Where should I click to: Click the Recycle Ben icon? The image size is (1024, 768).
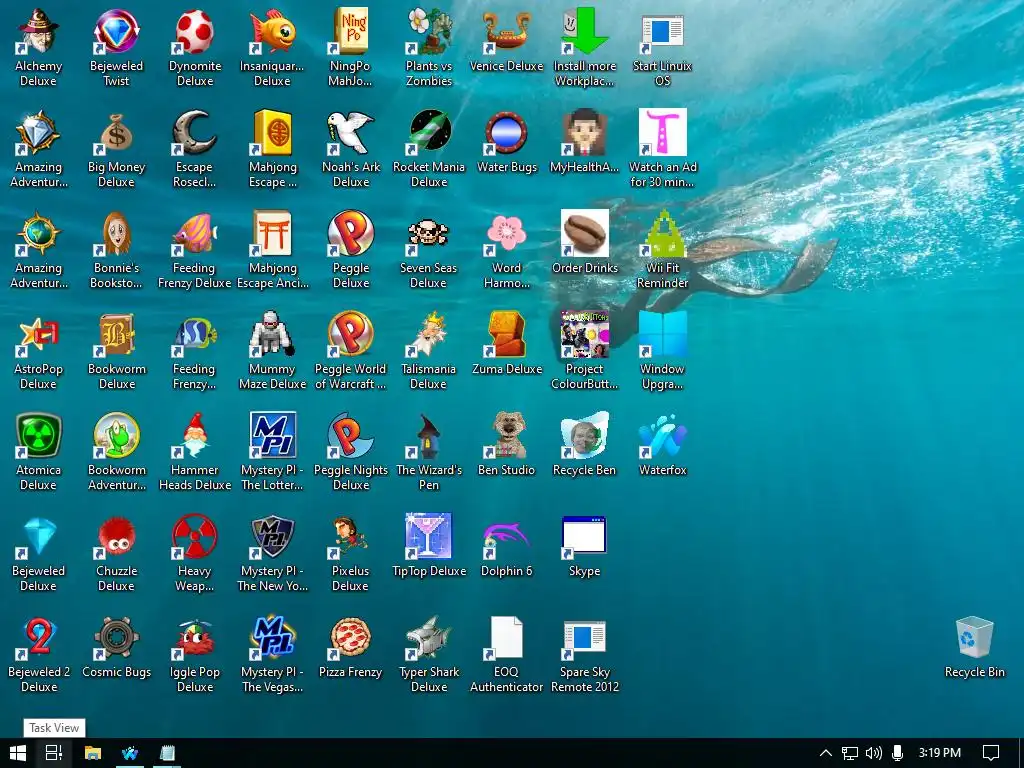pos(584,436)
